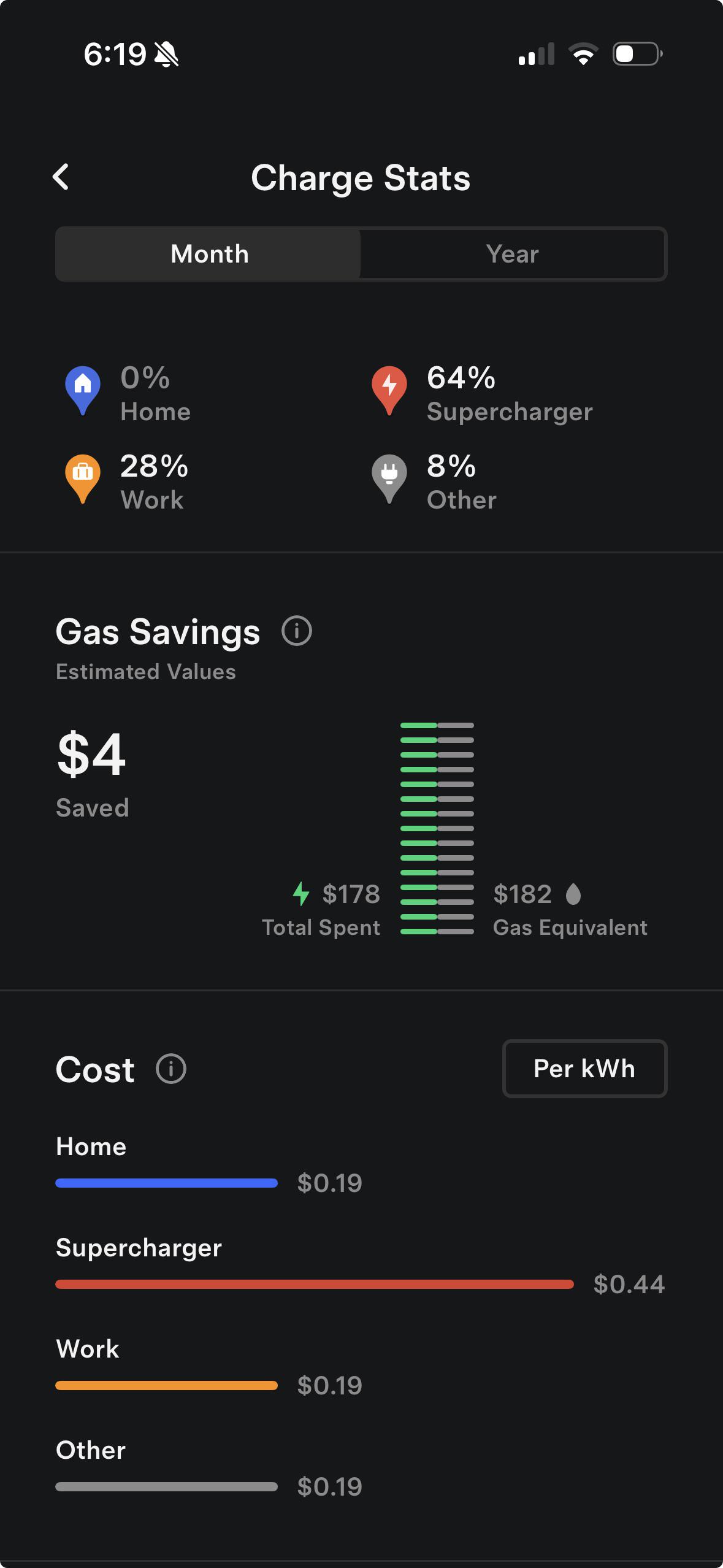The width and height of the screenshot is (723, 1568).
Task: Tap the red Supercharger cost bar
Action: pyautogui.click(x=314, y=1284)
